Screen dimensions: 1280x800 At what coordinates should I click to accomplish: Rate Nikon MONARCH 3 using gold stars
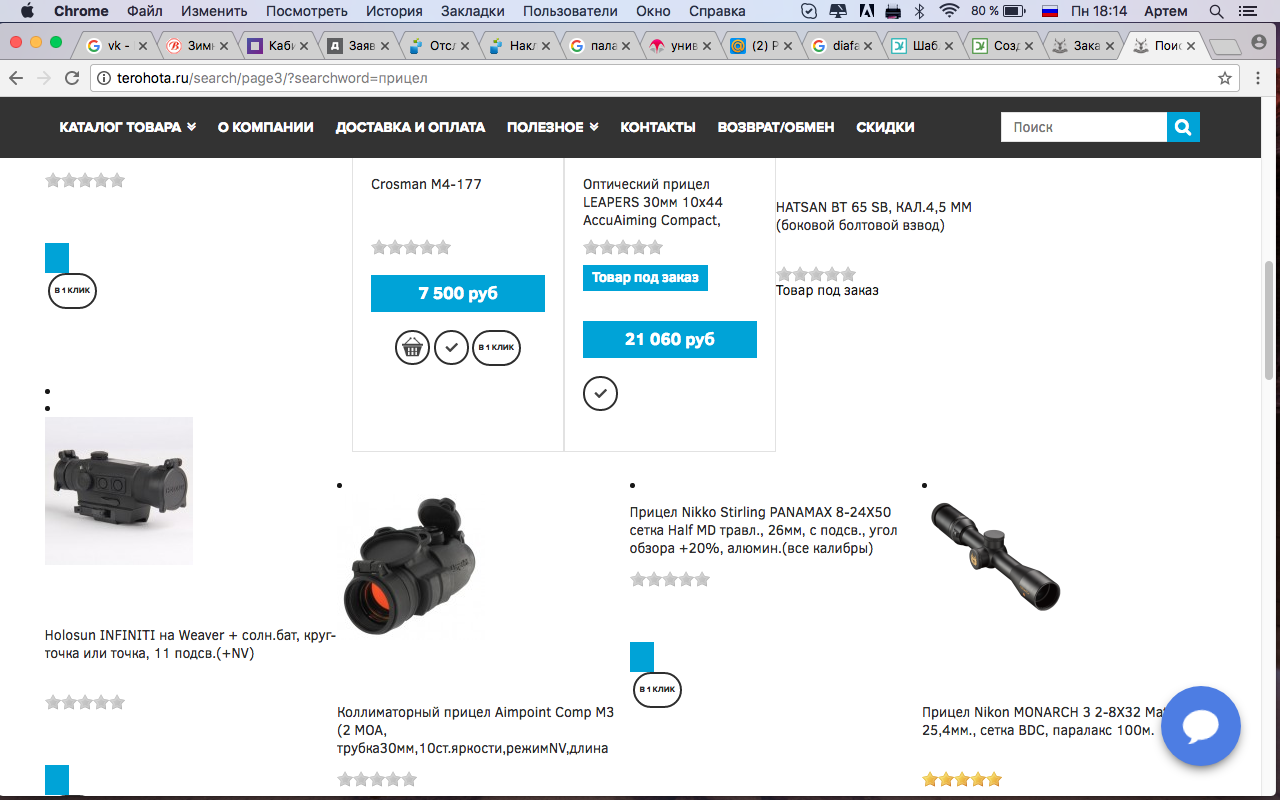coord(961,779)
